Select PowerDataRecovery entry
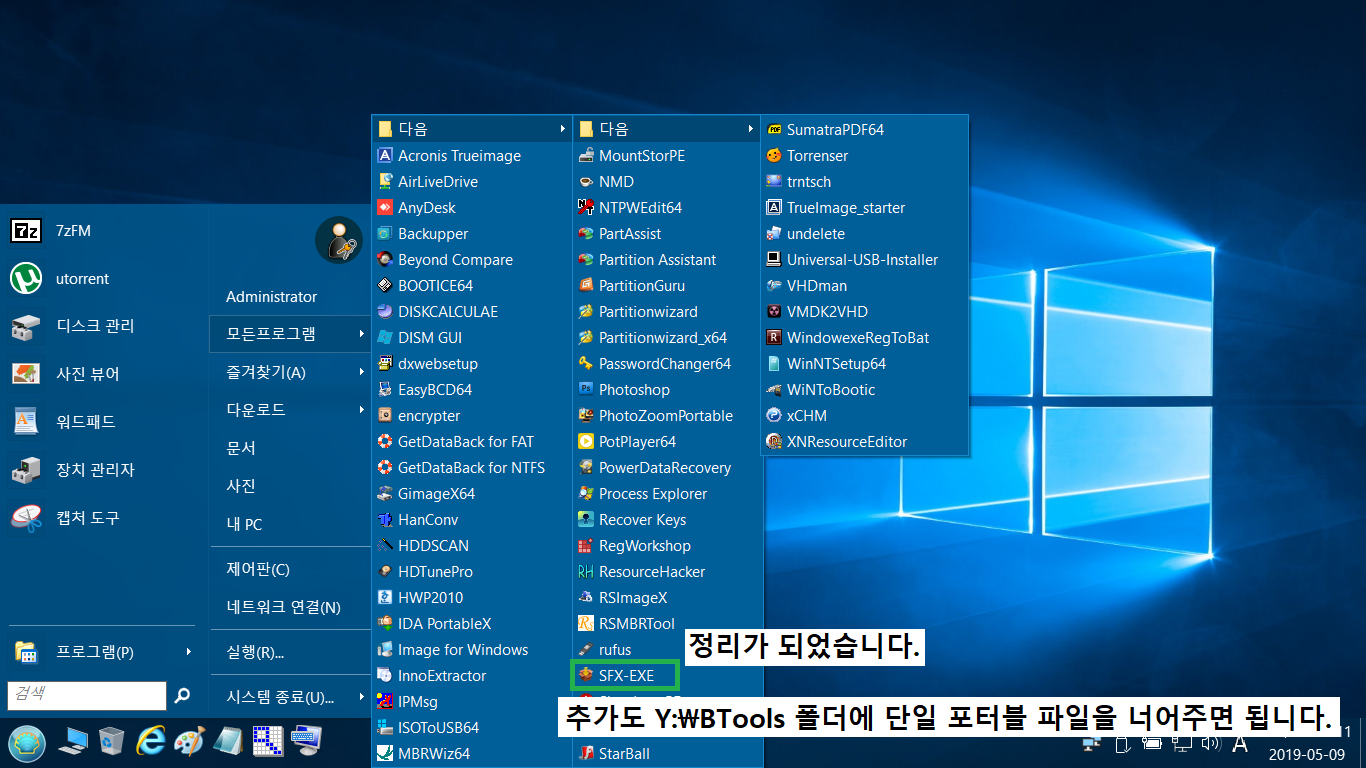The width and height of the screenshot is (1366, 768). click(667, 468)
